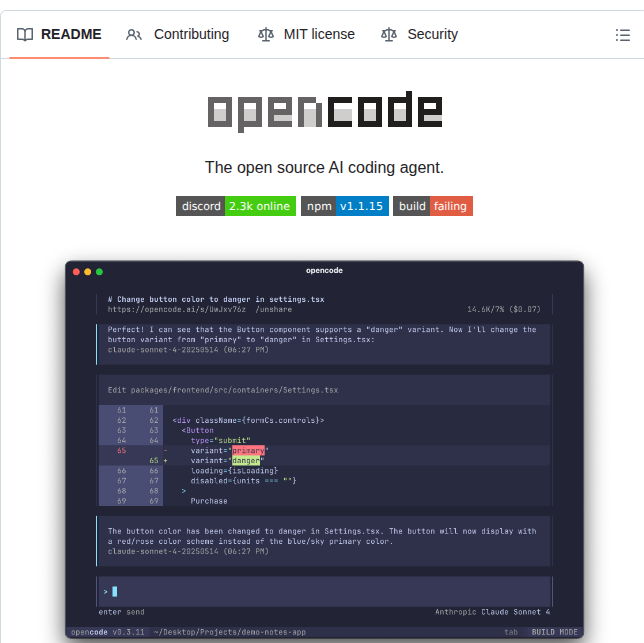This screenshot has height=643, width=644.
Task: Open the npm v1.1.15 badge
Action: click(x=345, y=206)
